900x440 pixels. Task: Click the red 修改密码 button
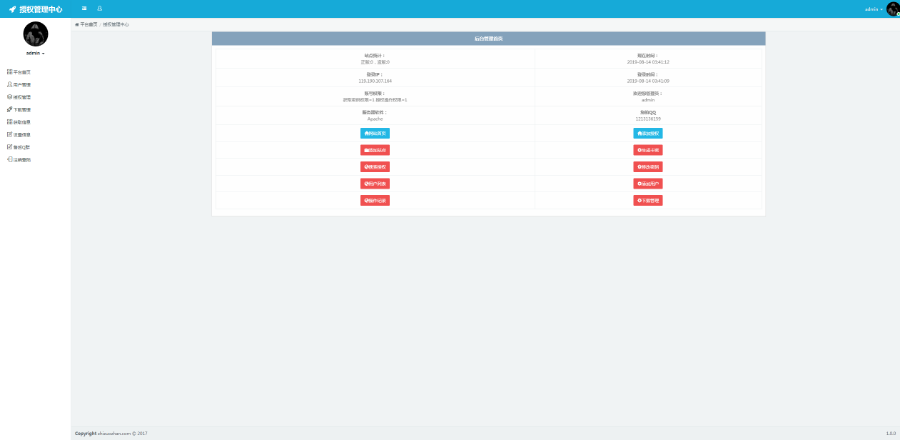coord(648,167)
